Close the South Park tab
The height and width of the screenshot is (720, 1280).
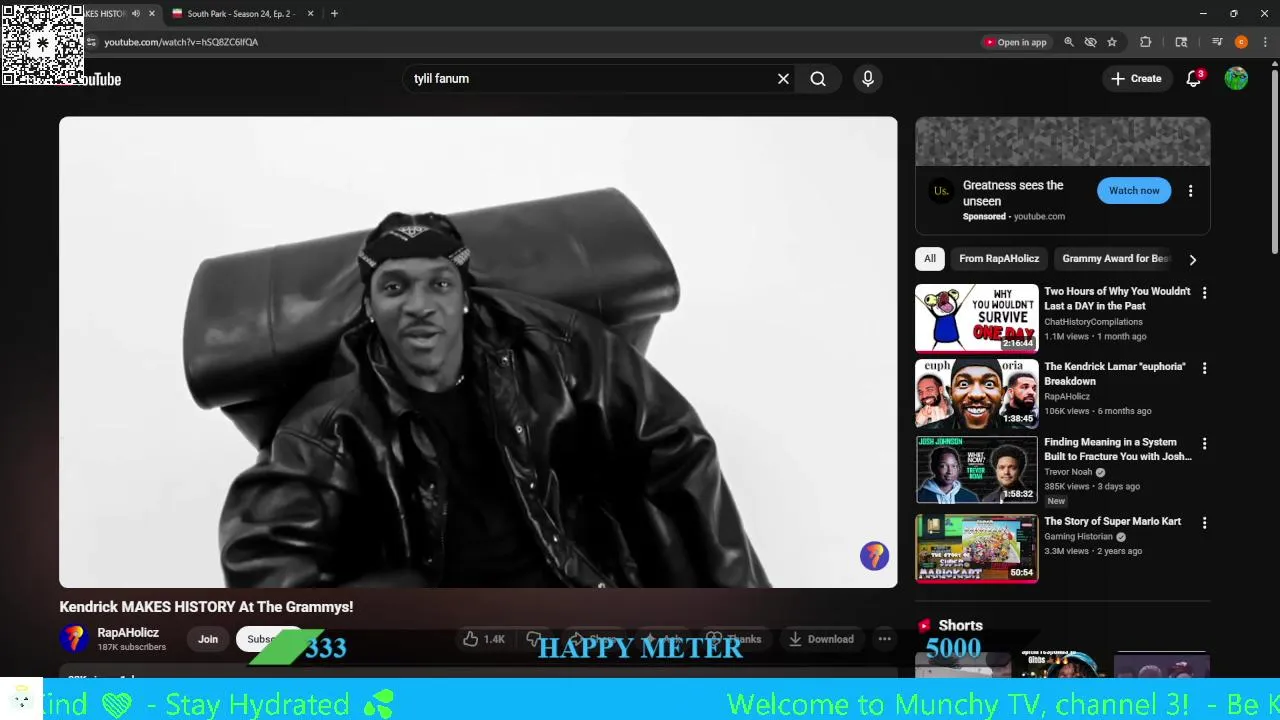point(310,14)
